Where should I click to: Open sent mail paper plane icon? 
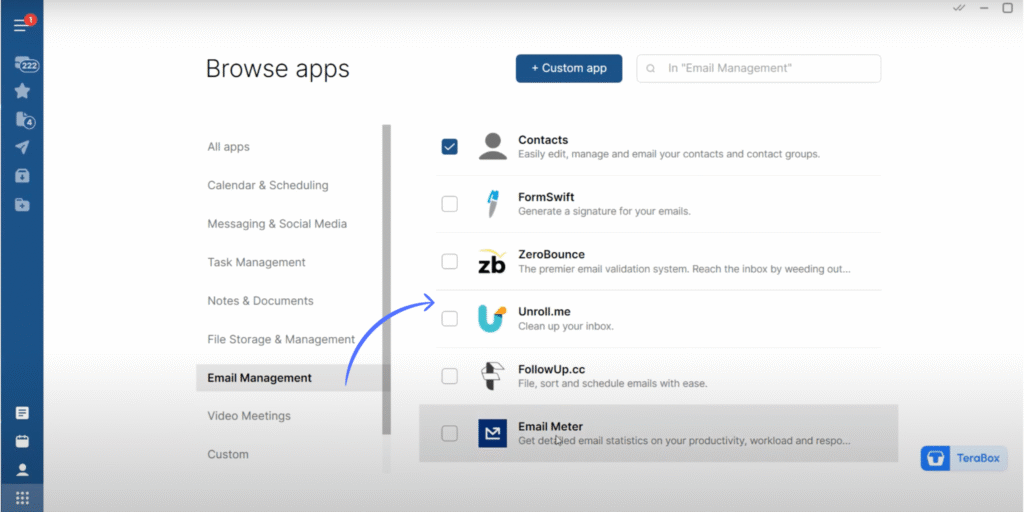click(22, 147)
